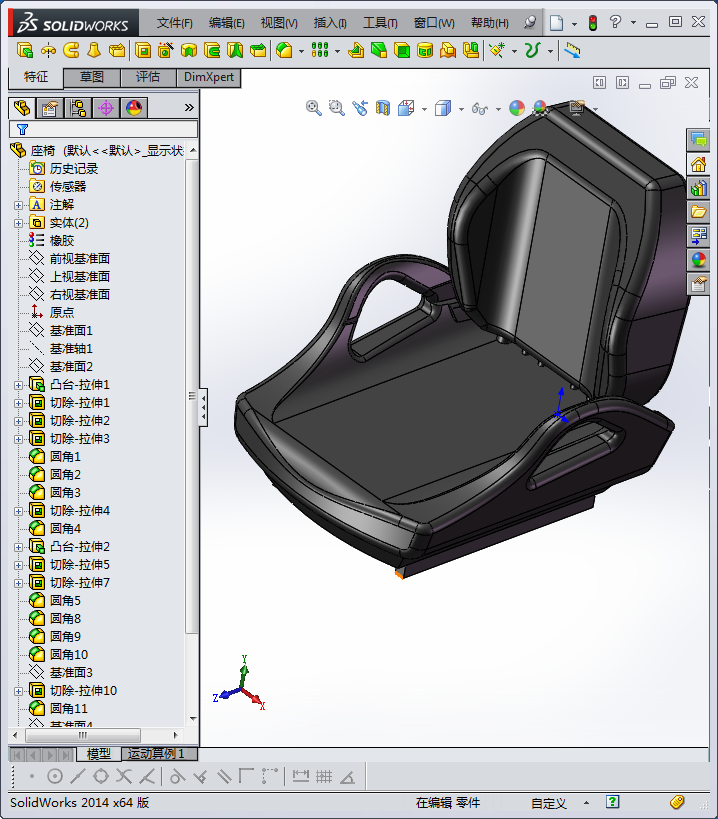Open the View Orientation dropdown arrow
Screen dimensions: 718x819
click(424, 109)
